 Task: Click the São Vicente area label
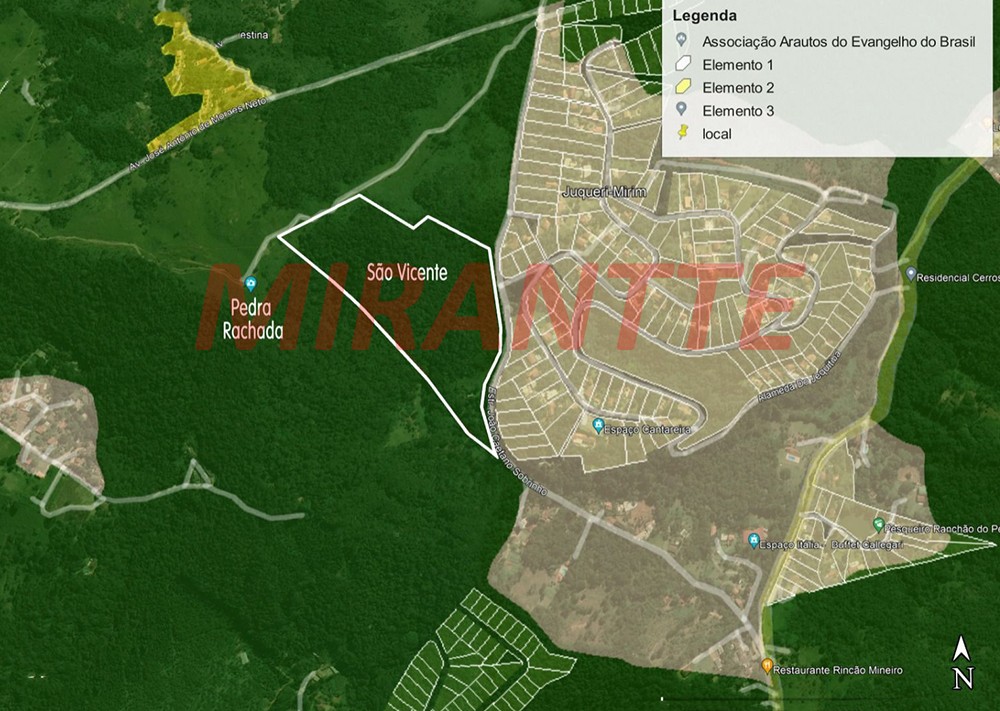(x=407, y=272)
